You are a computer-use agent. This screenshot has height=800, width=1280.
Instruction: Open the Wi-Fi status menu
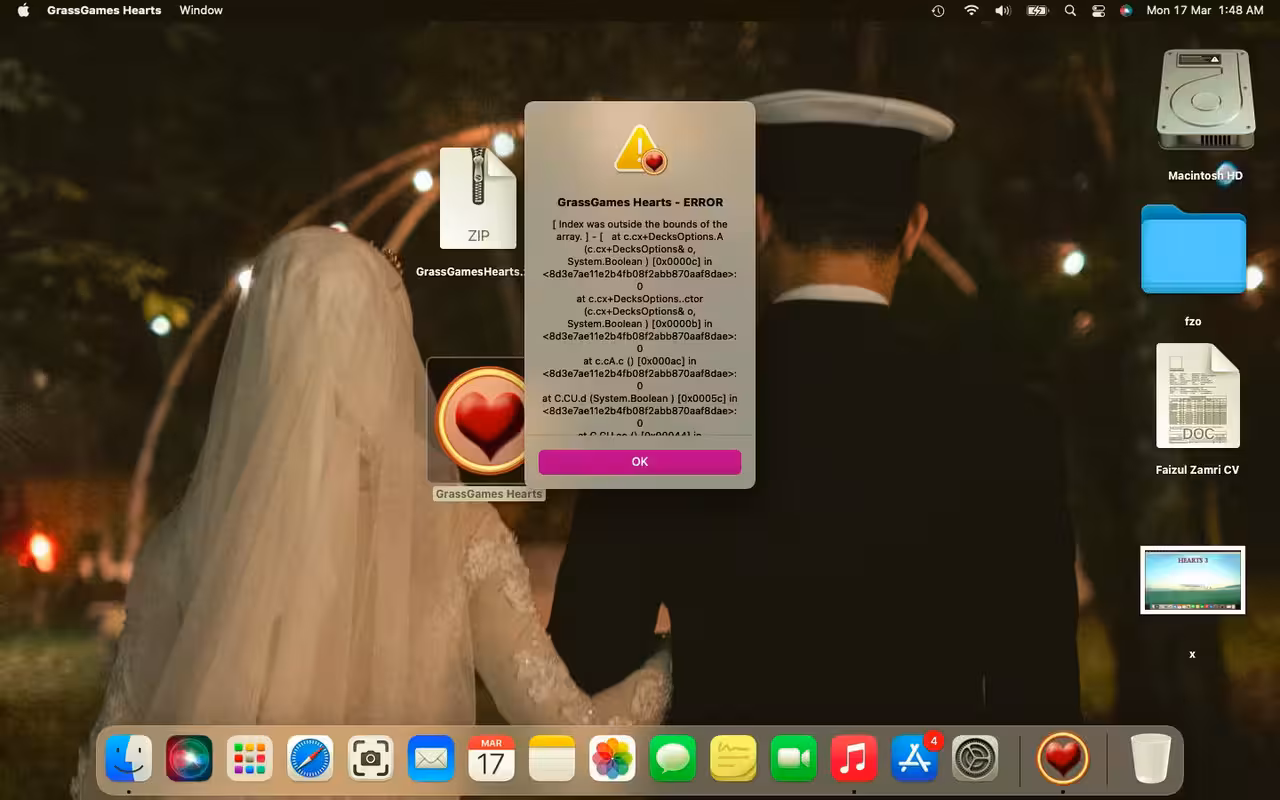click(971, 10)
